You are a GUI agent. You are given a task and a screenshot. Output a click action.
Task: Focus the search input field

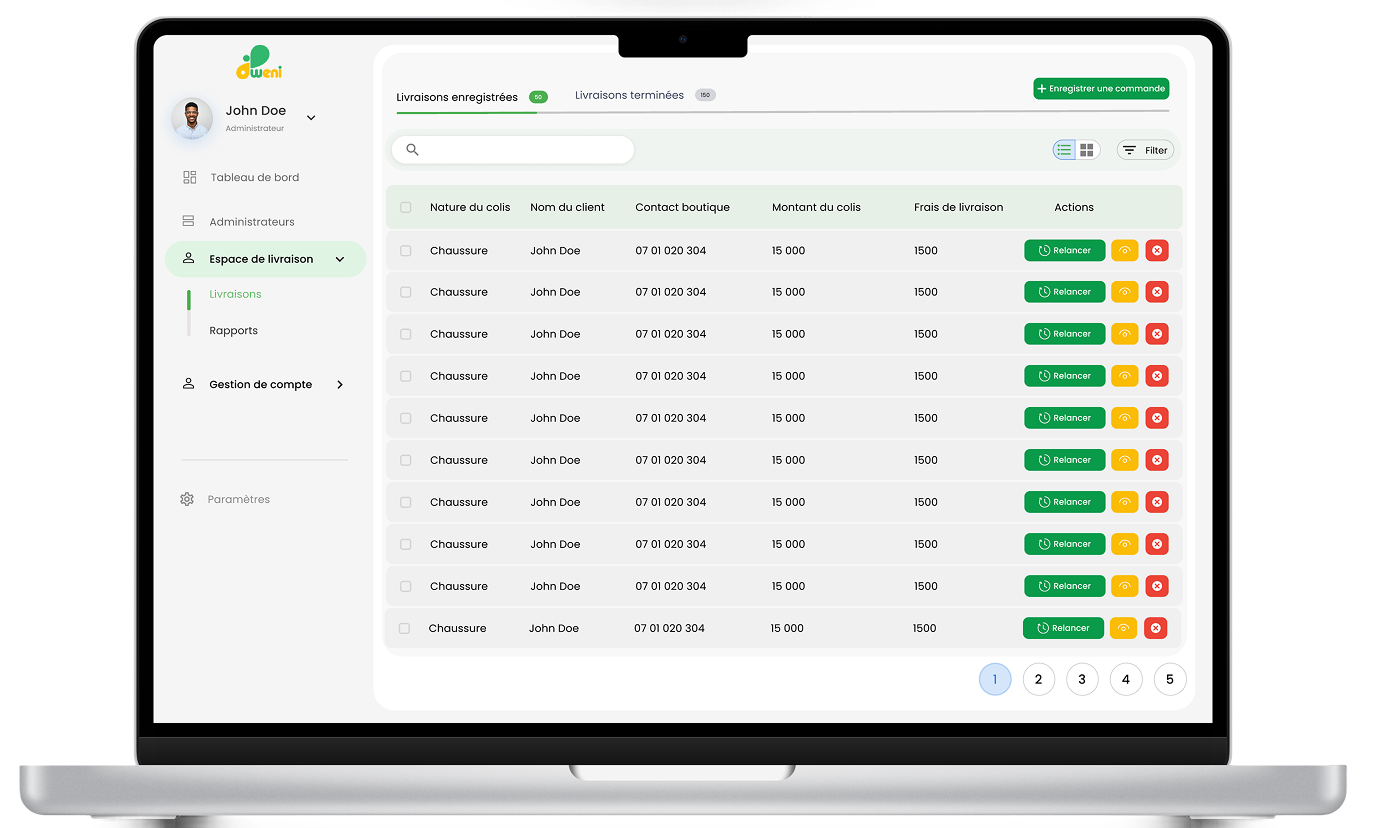(x=513, y=150)
